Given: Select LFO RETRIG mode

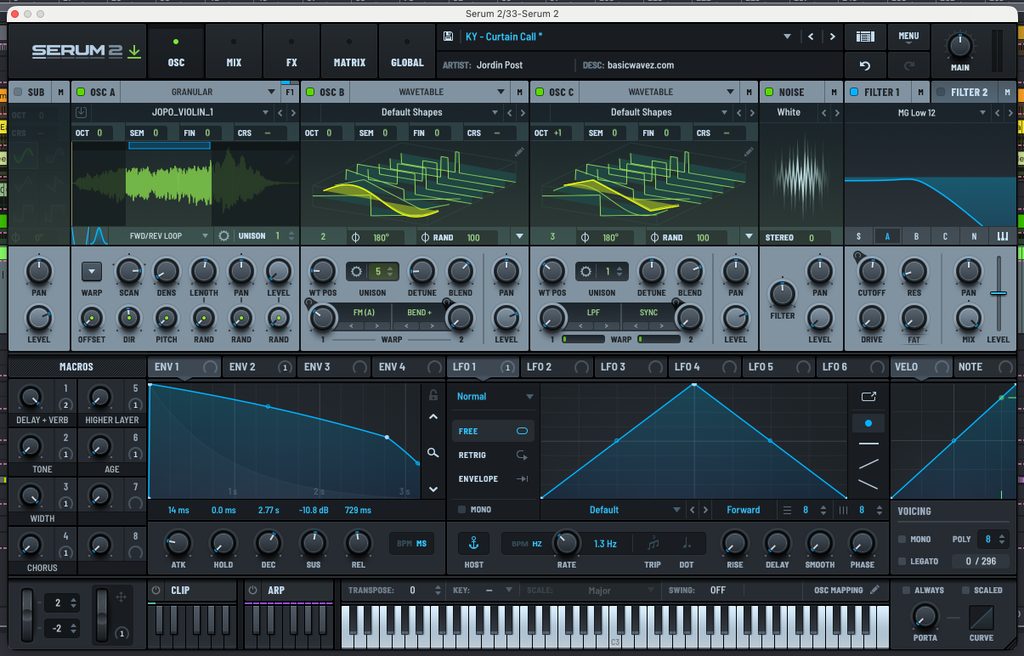Looking at the screenshot, I should click(492, 455).
